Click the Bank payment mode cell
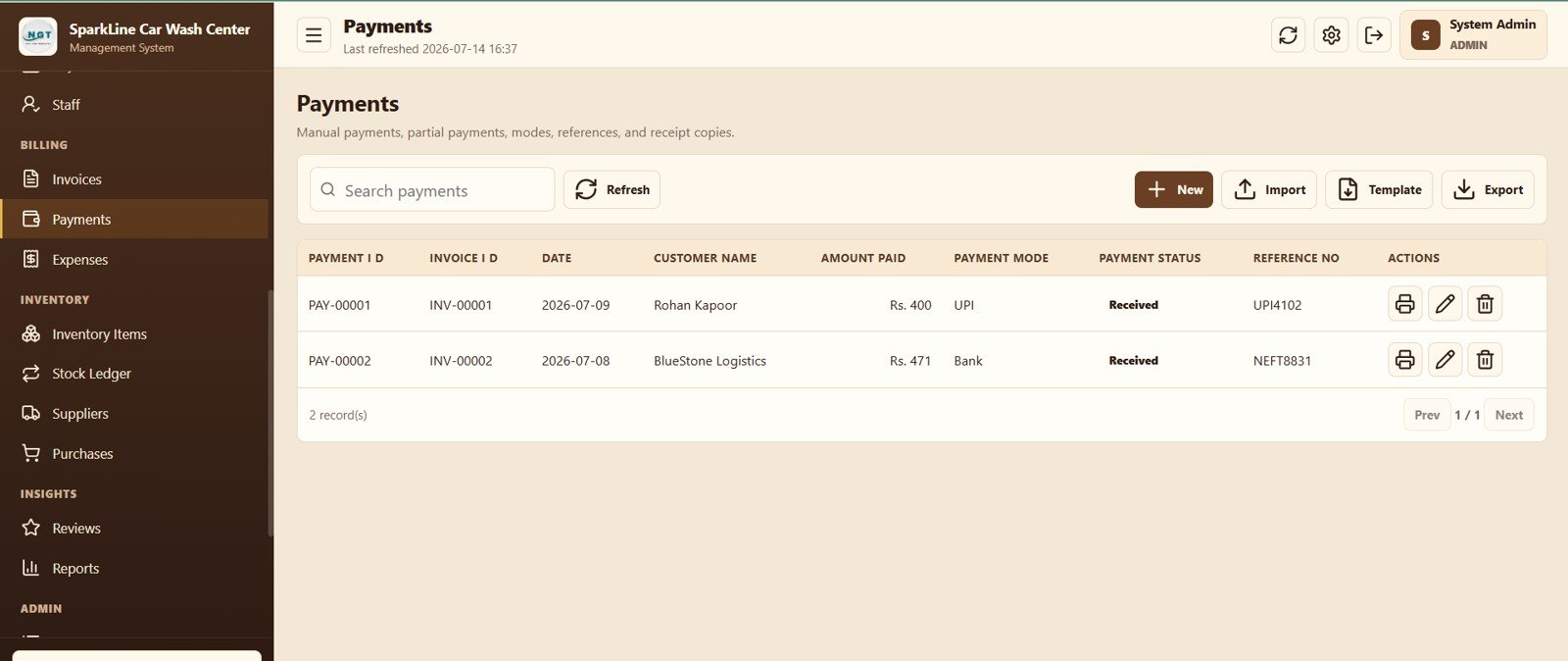The height and width of the screenshot is (661, 1568). [x=968, y=361]
